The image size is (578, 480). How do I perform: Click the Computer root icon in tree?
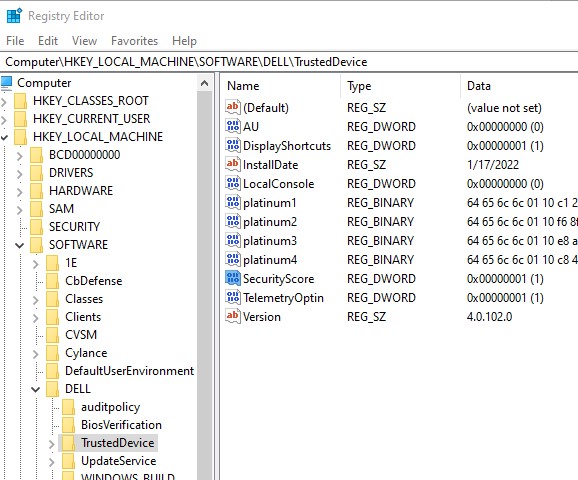tap(7, 83)
